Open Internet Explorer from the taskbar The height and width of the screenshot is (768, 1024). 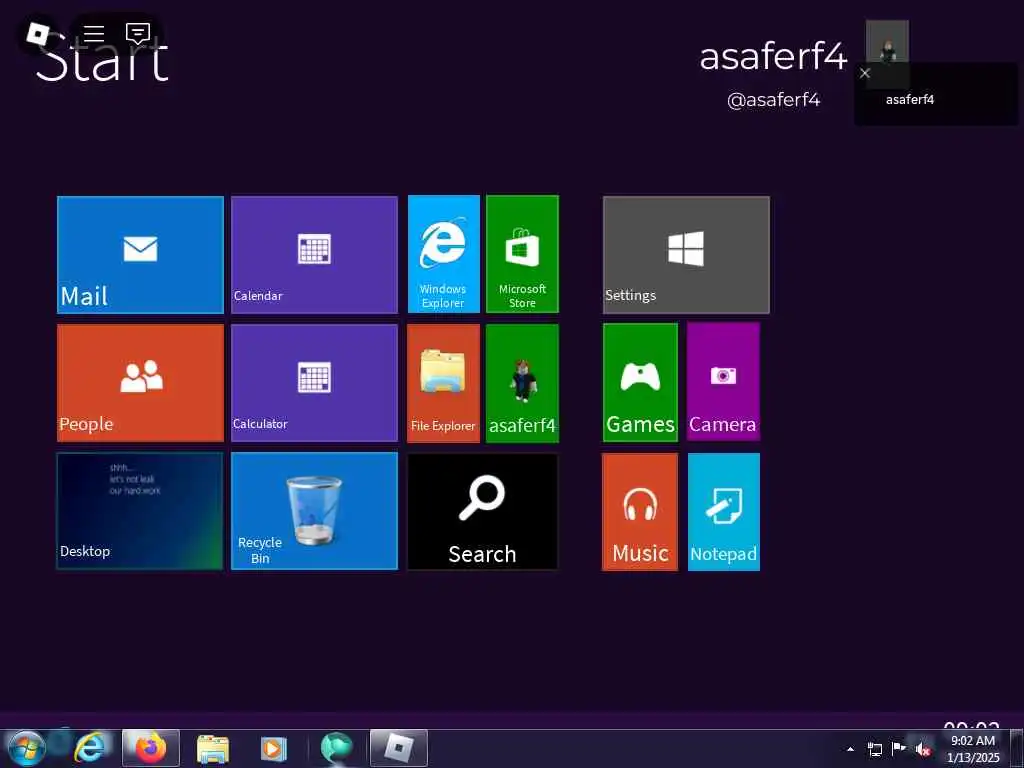[88, 748]
